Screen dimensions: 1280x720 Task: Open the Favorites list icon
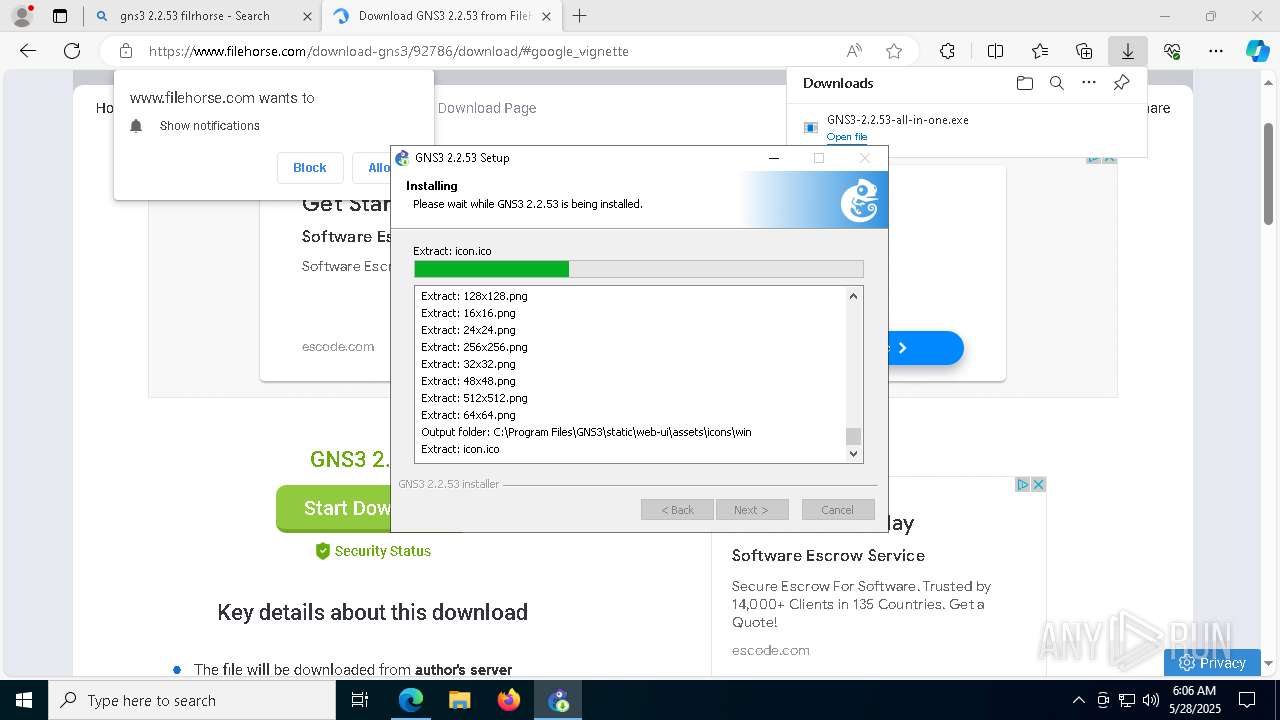pos(1040,51)
